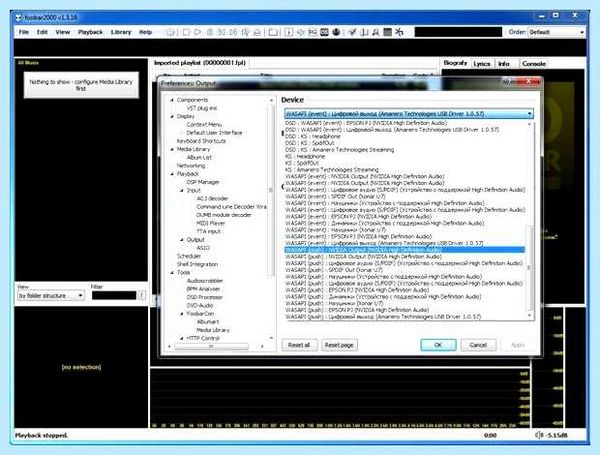Screen dimensions: 600x455
Task: Click the RG ReplayGain toolbar icon
Action: (312, 33)
